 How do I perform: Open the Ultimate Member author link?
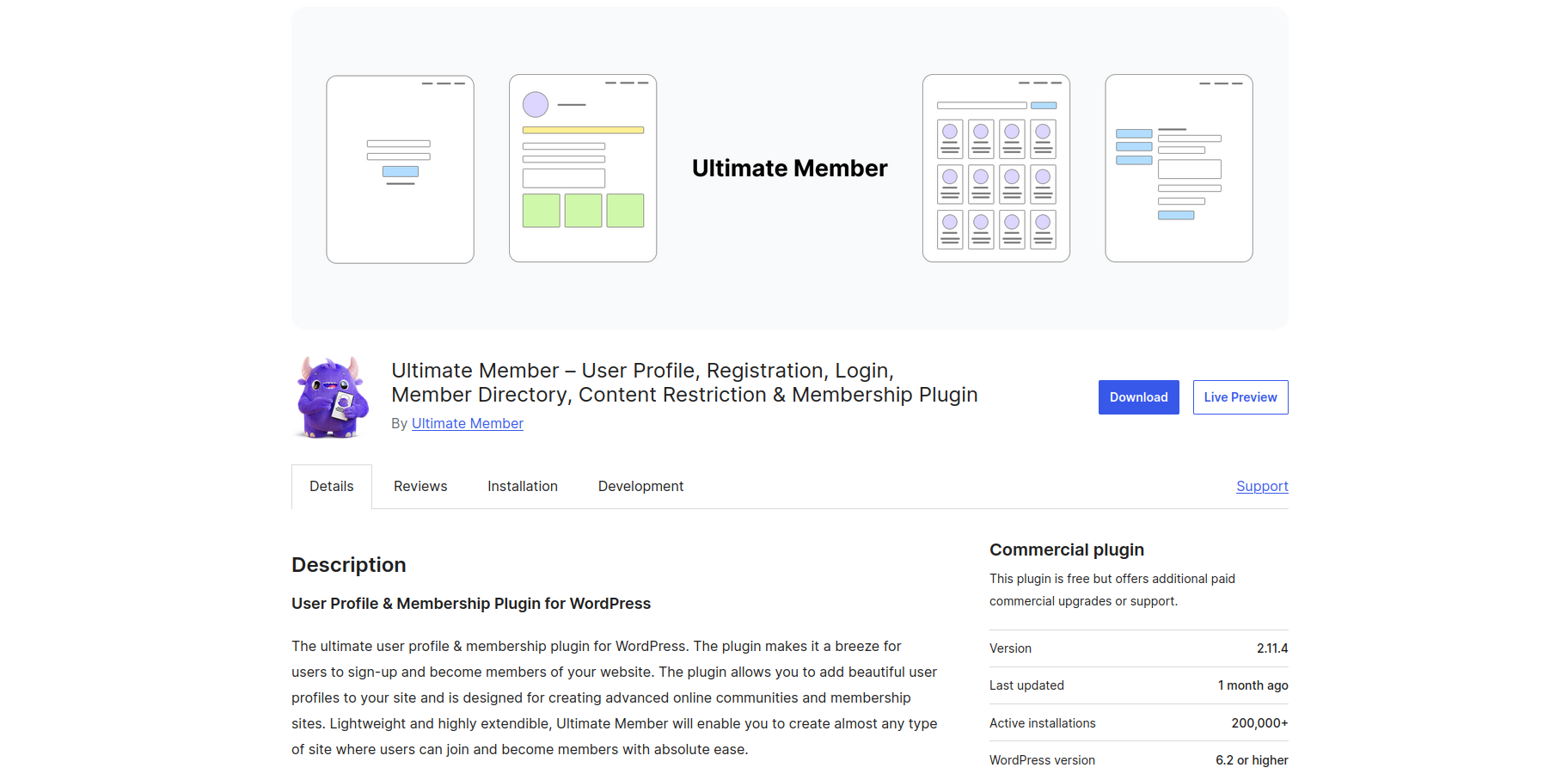tap(467, 423)
